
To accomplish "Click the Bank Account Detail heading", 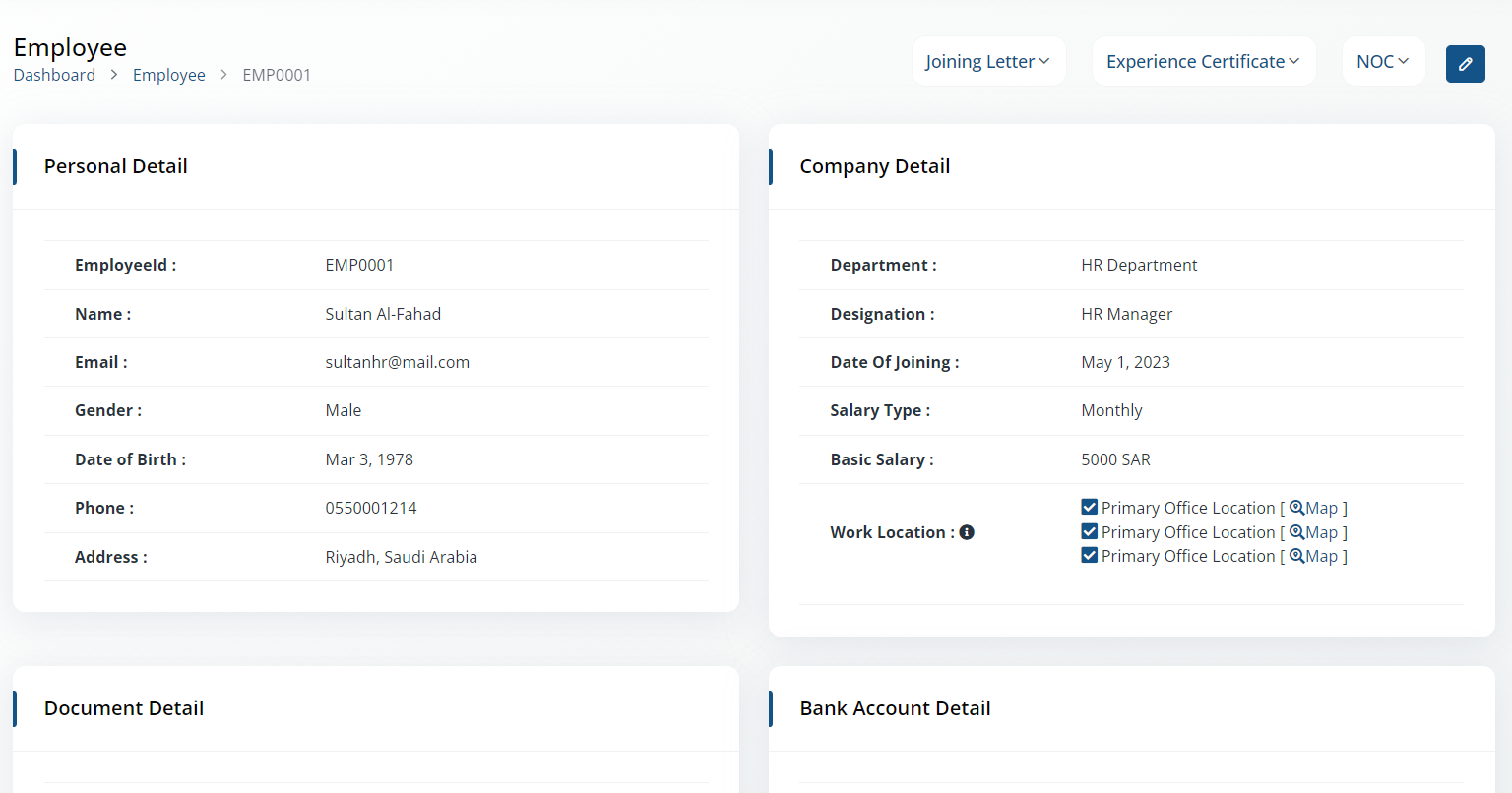I will [x=895, y=708].
